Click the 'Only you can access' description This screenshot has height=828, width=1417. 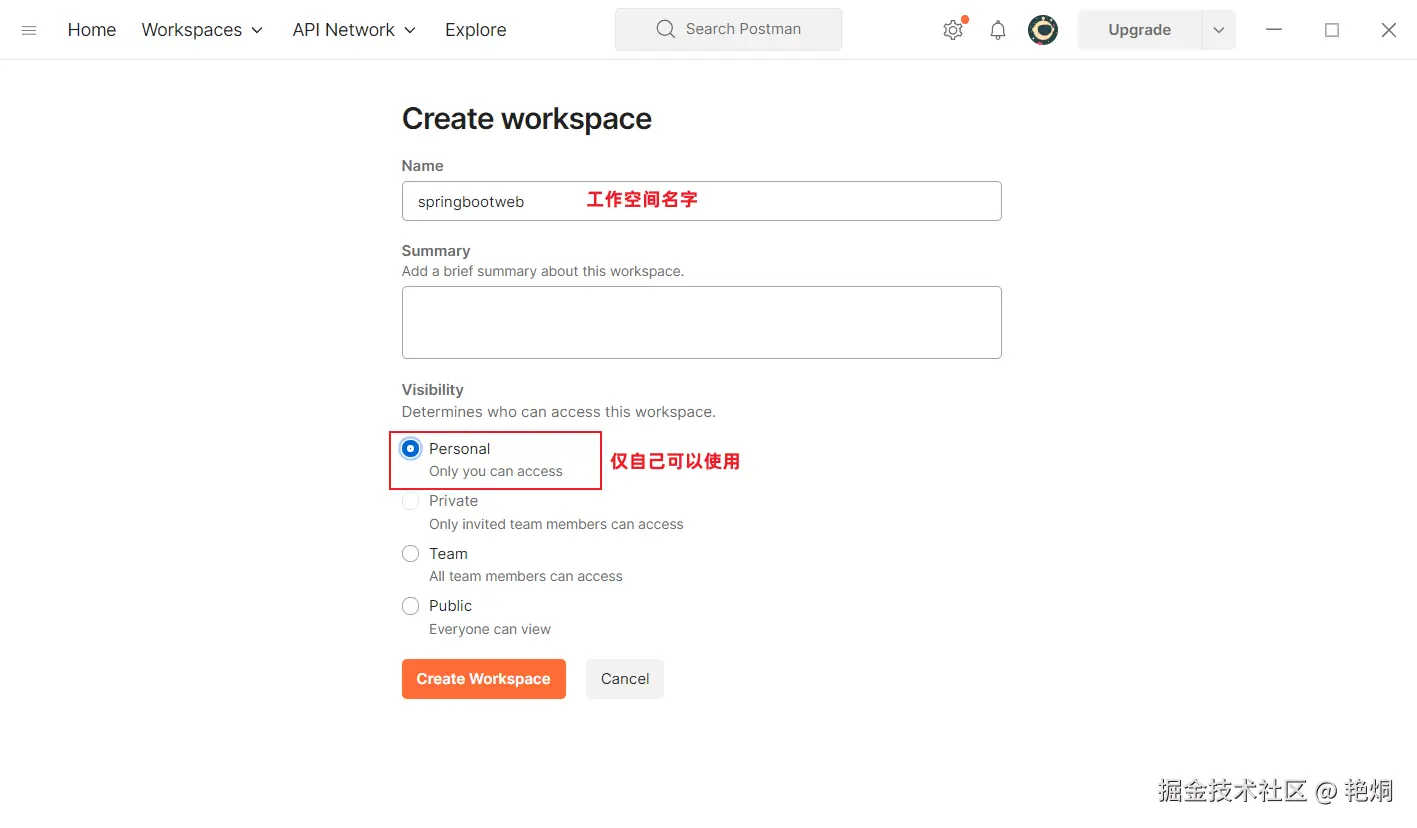(496, 471)
